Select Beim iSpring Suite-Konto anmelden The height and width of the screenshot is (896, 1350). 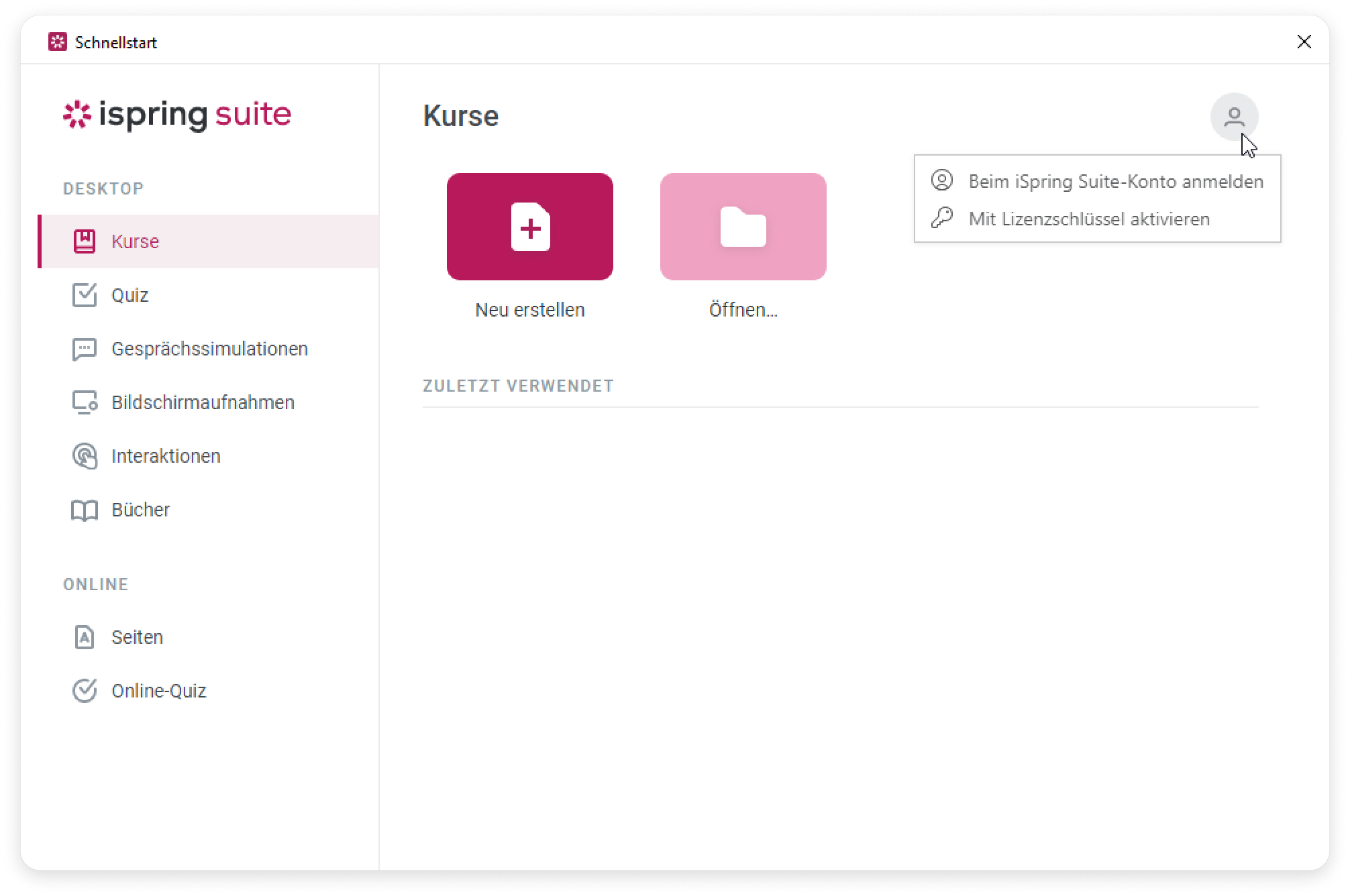point(1115,181)
